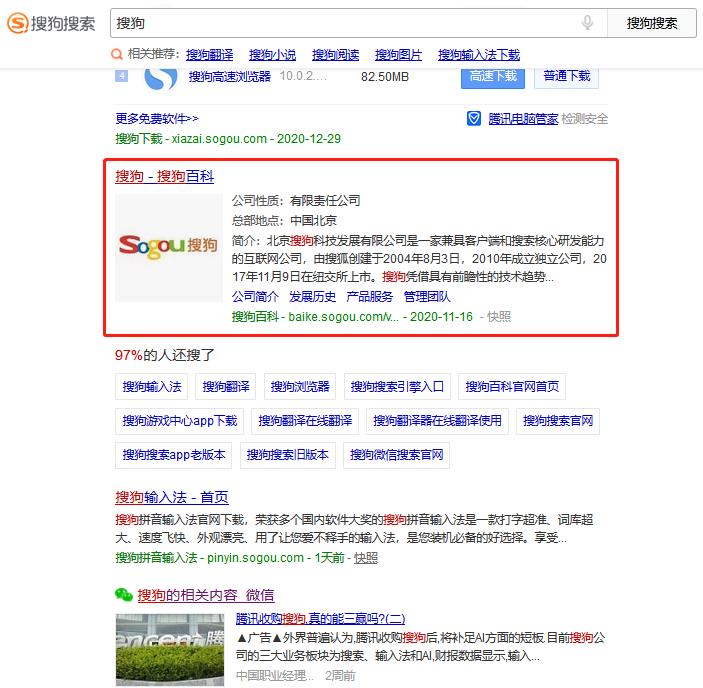Open 快照 for the pinyin.sogou.com result

366,558
